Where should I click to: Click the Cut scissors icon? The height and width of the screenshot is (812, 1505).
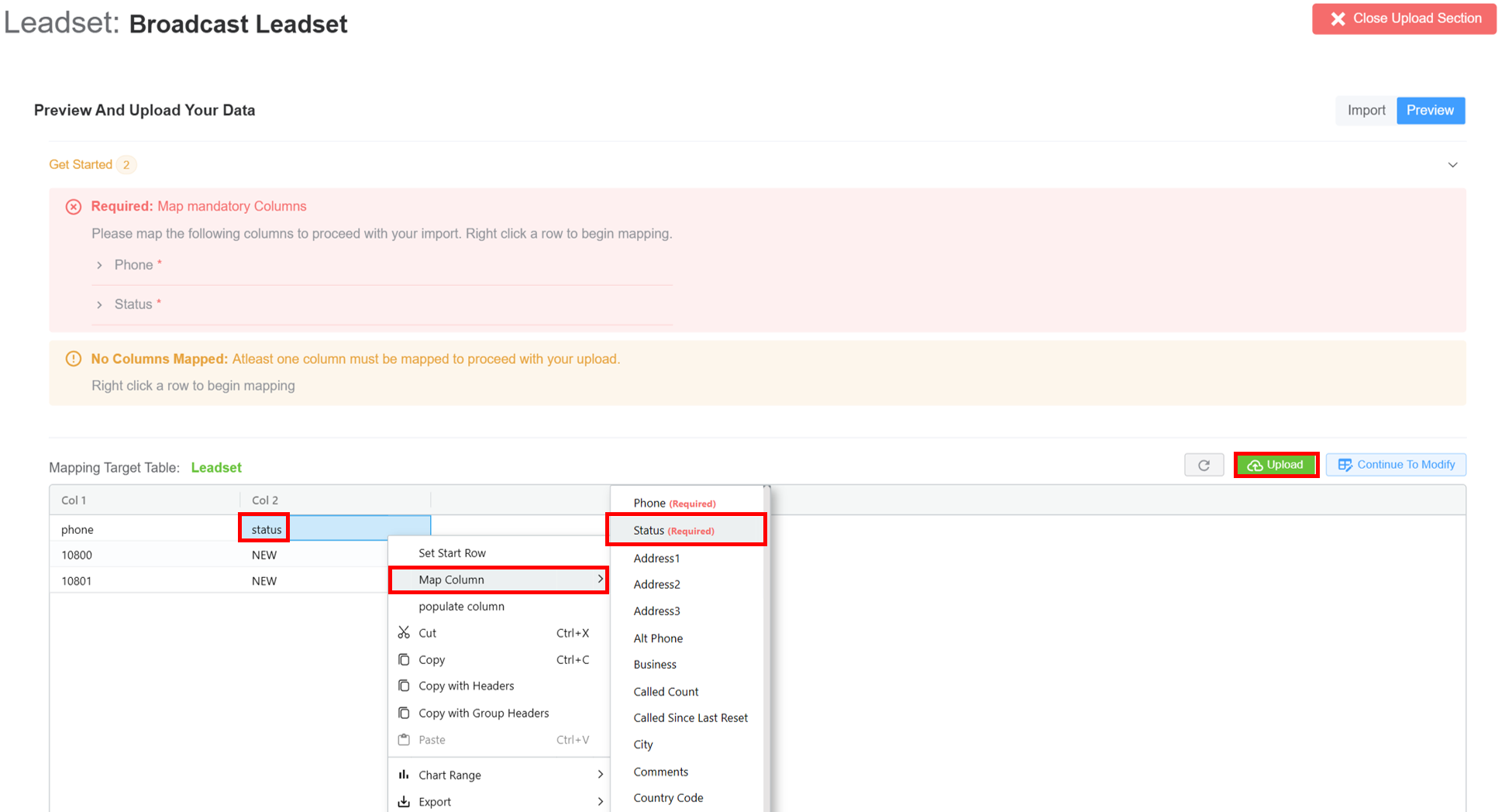point(404,633)
